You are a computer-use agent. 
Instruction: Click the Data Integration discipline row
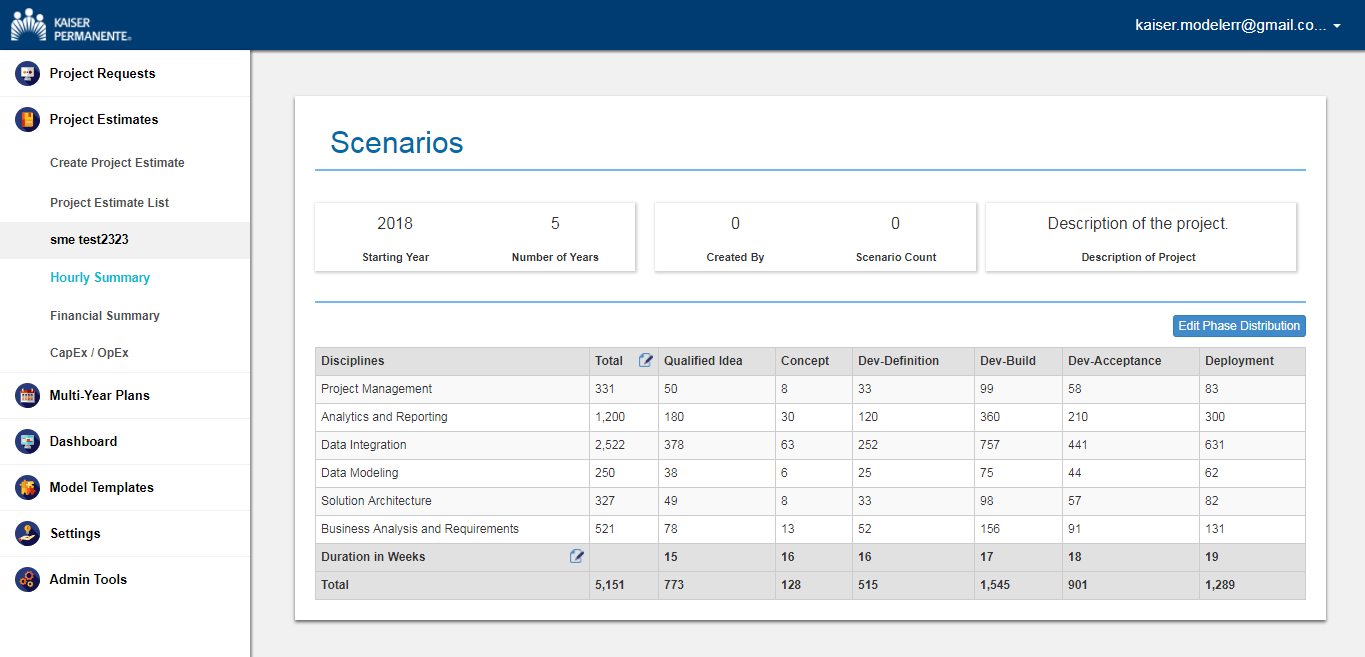coord(363,445)
